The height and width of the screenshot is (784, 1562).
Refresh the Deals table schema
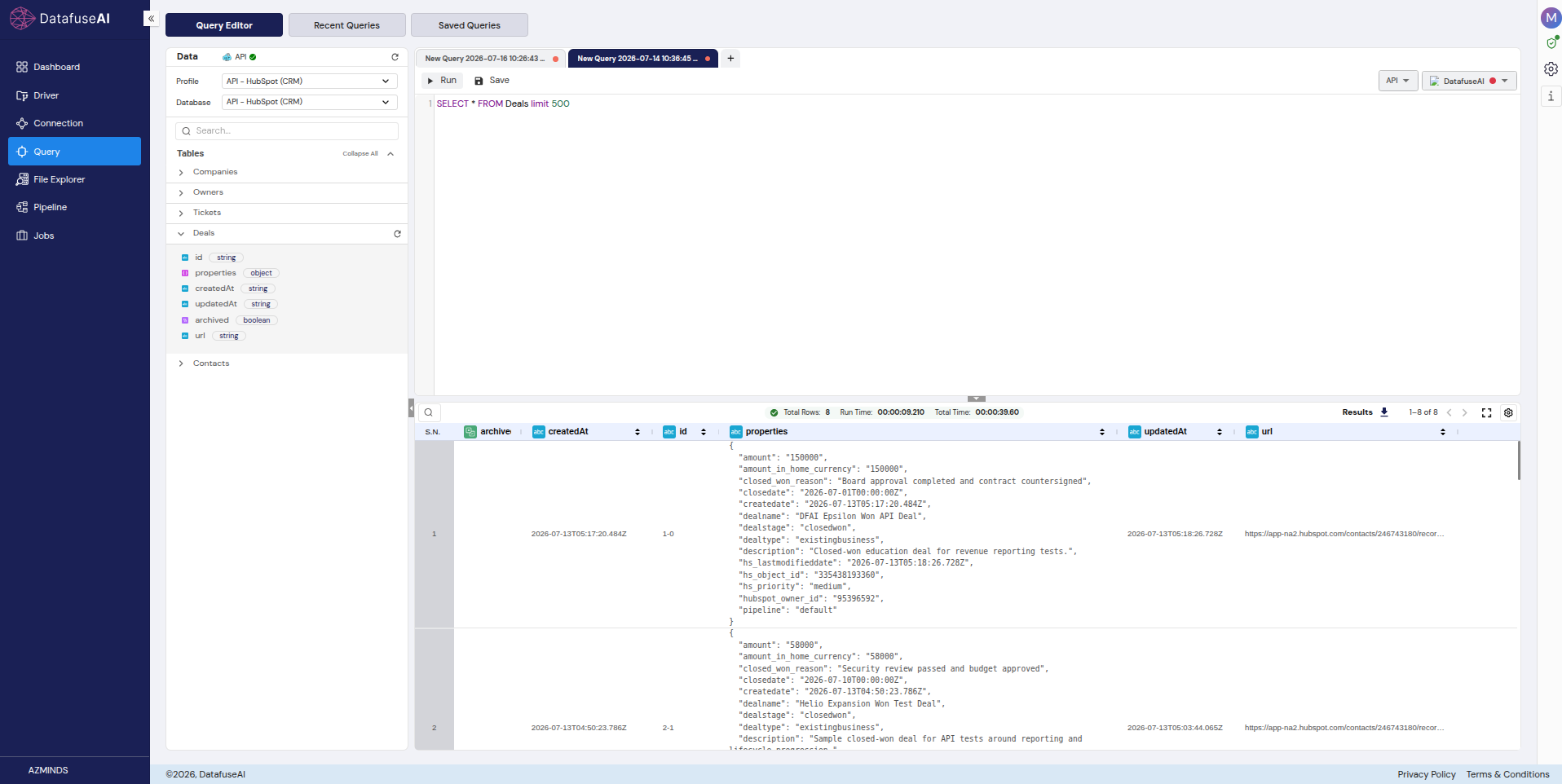pos(398,234)
